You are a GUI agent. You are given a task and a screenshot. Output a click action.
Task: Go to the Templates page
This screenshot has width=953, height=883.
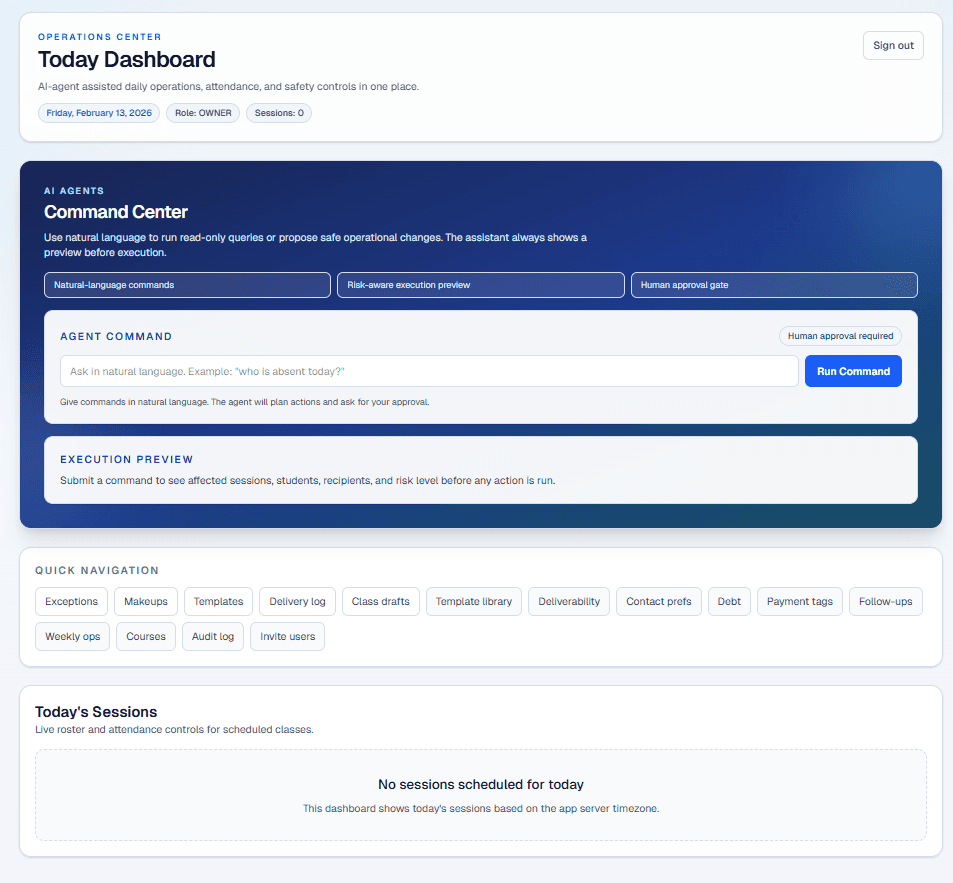pos(217,601)
